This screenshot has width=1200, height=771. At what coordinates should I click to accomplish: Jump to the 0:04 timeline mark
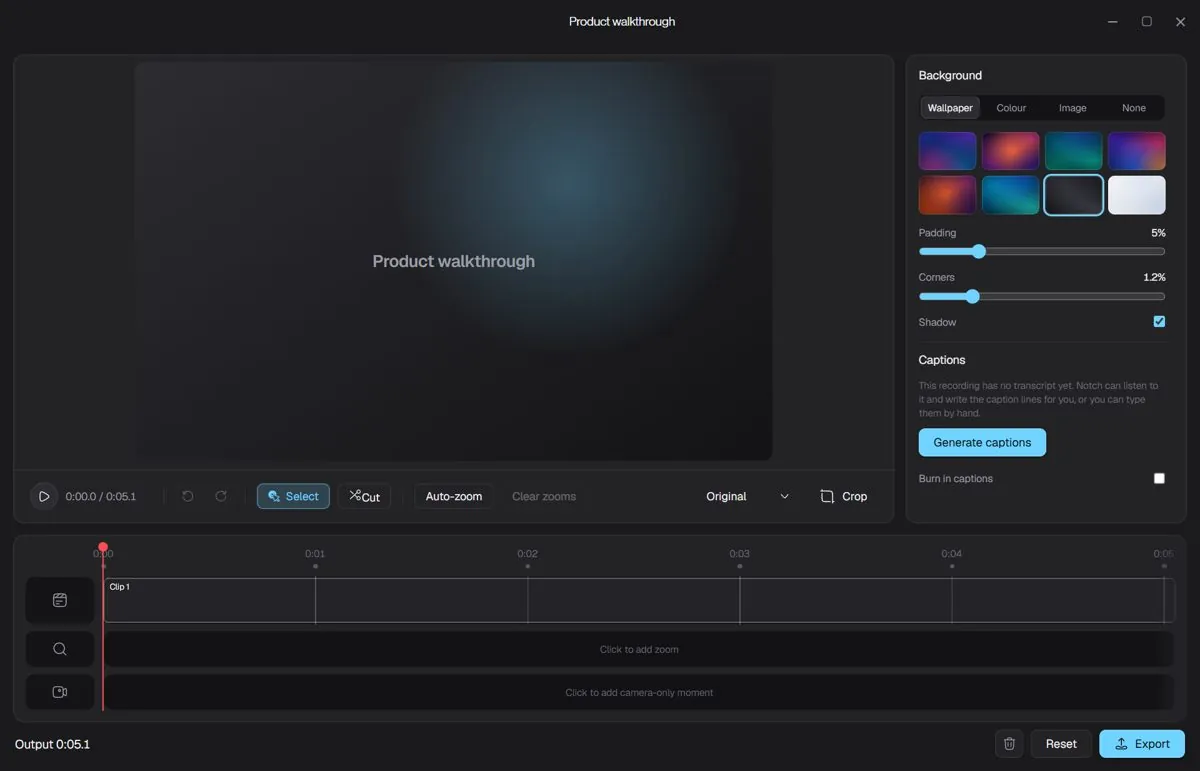(951, 554)
